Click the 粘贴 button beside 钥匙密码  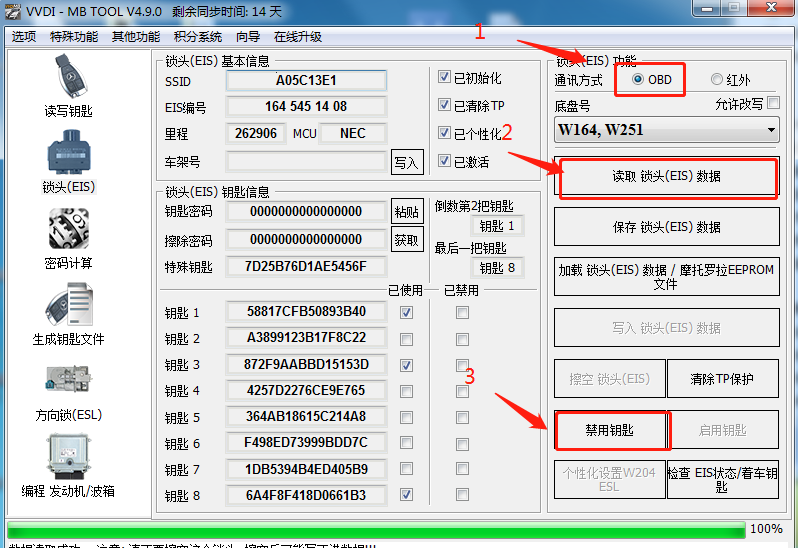[407, 211]
